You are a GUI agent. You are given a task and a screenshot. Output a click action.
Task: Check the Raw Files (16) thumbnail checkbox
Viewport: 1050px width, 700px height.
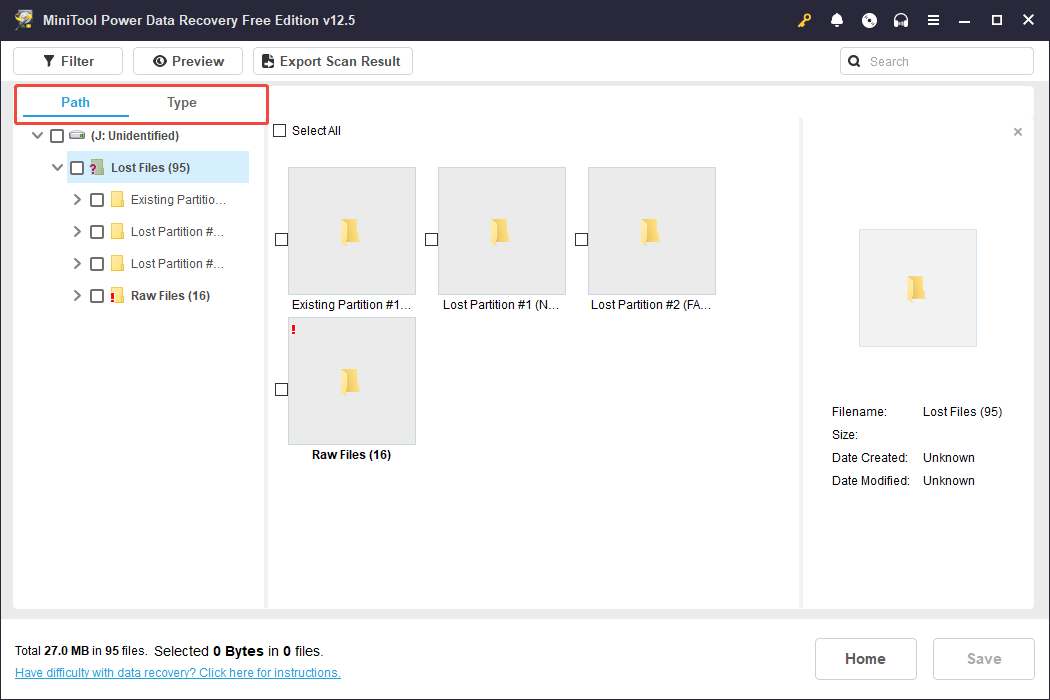(x=282, y=389)
